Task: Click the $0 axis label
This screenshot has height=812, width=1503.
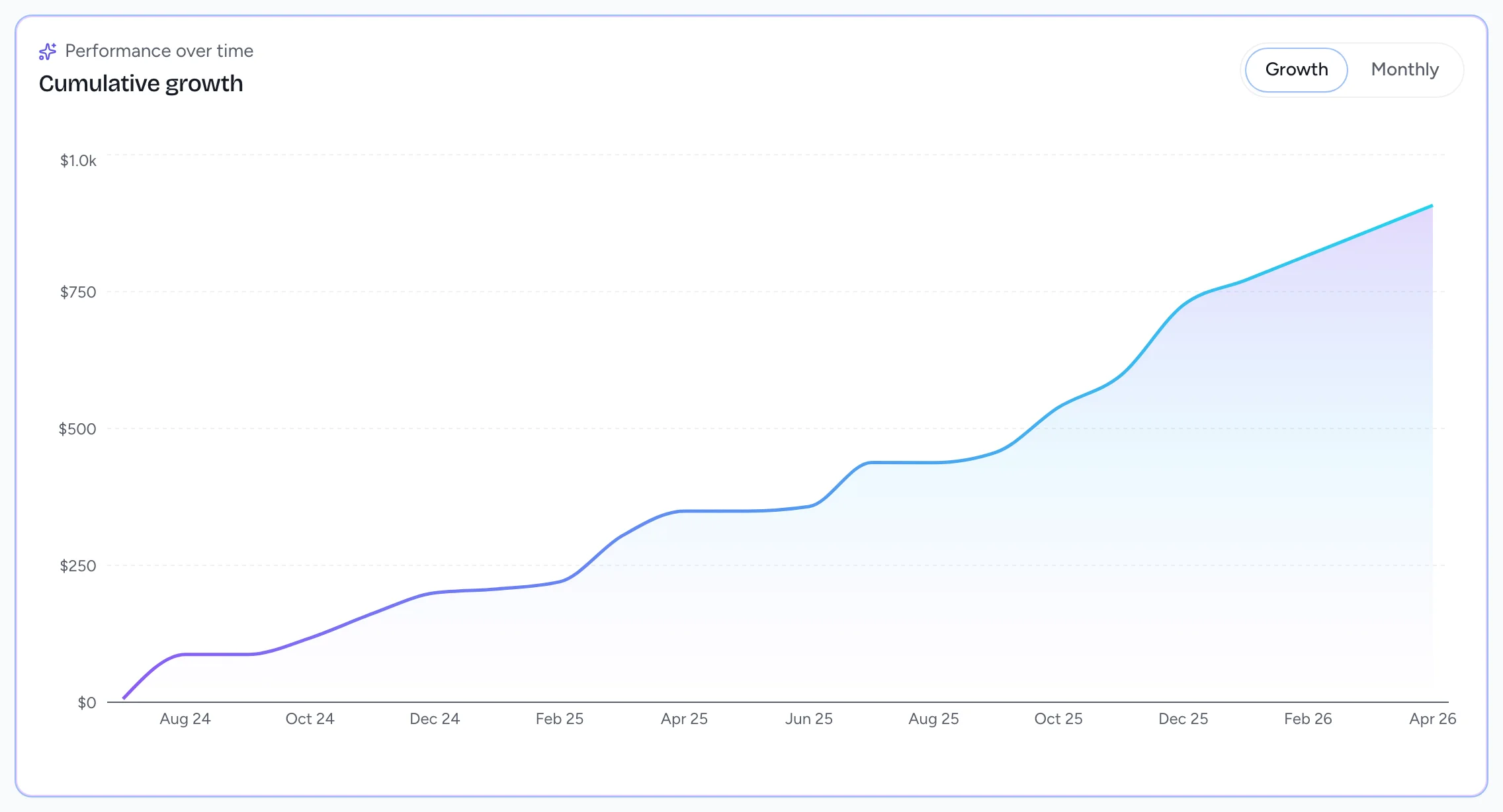Action: pos(87,703)
